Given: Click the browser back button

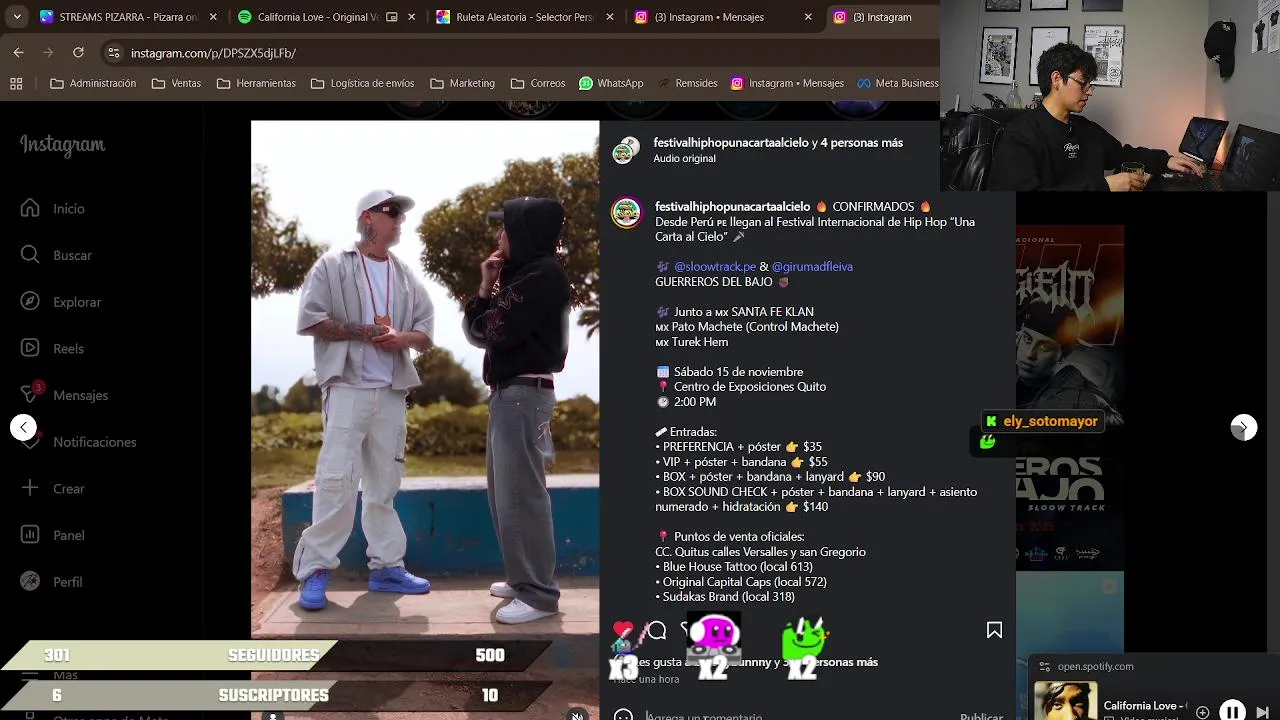Looking at the screenshot, I should point(18,52).
